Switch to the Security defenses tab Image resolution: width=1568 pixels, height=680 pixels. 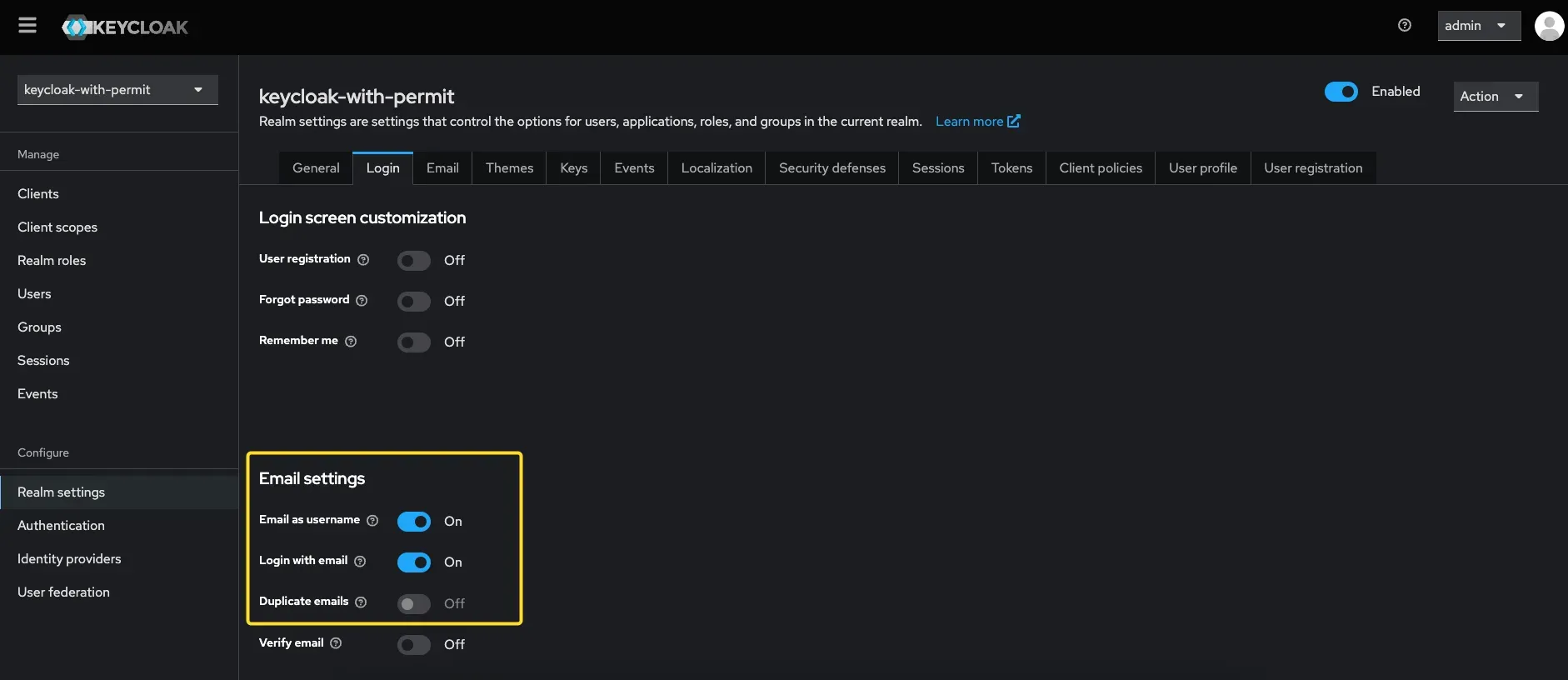click(831, 168)
